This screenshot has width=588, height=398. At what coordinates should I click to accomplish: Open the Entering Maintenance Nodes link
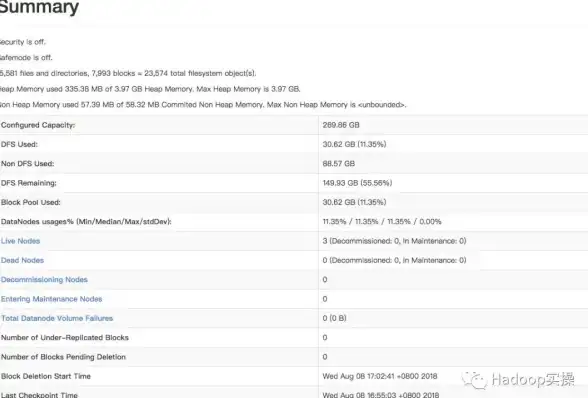point(51,299)
